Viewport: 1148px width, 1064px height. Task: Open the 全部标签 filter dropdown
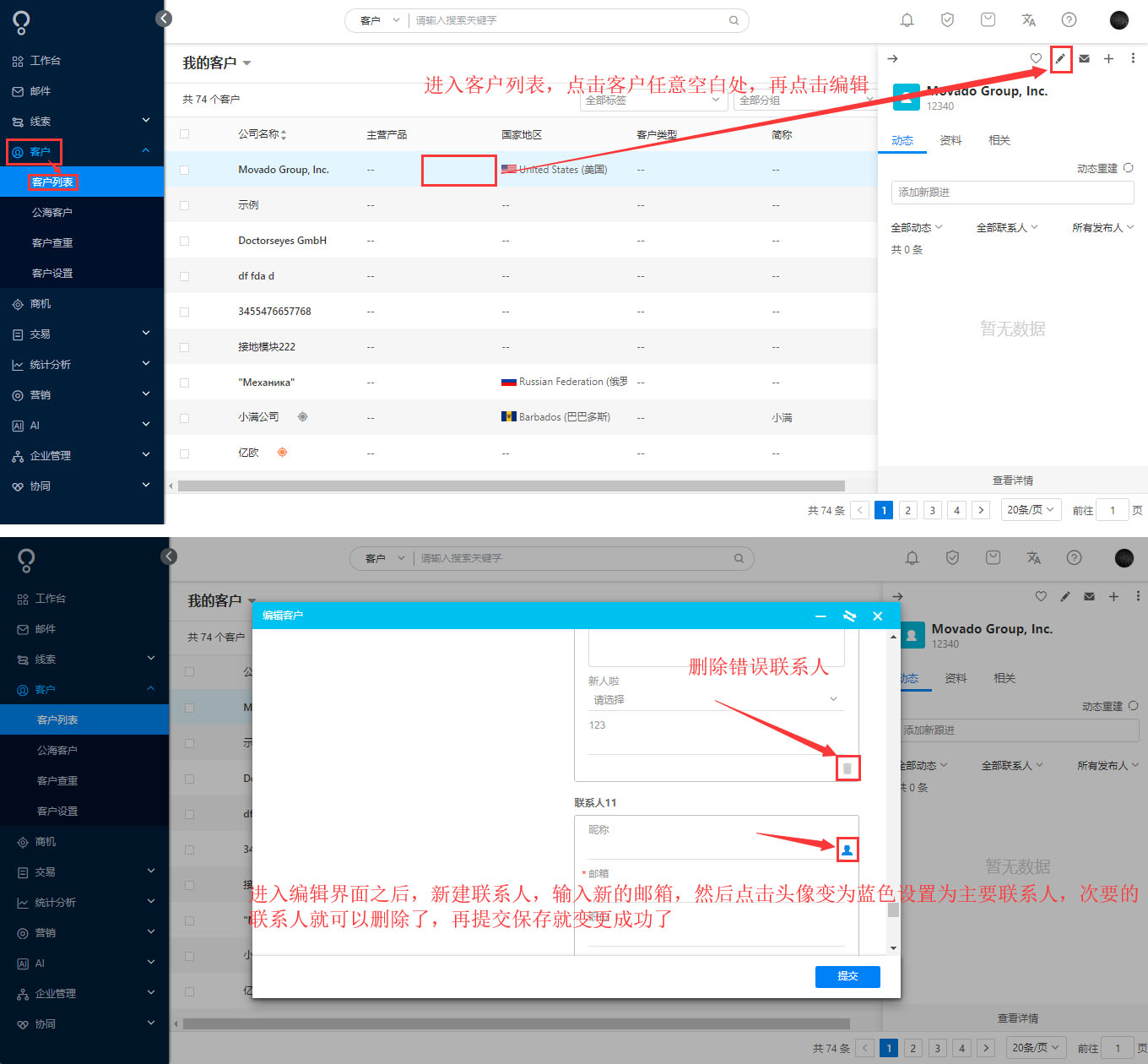point(653,100)
